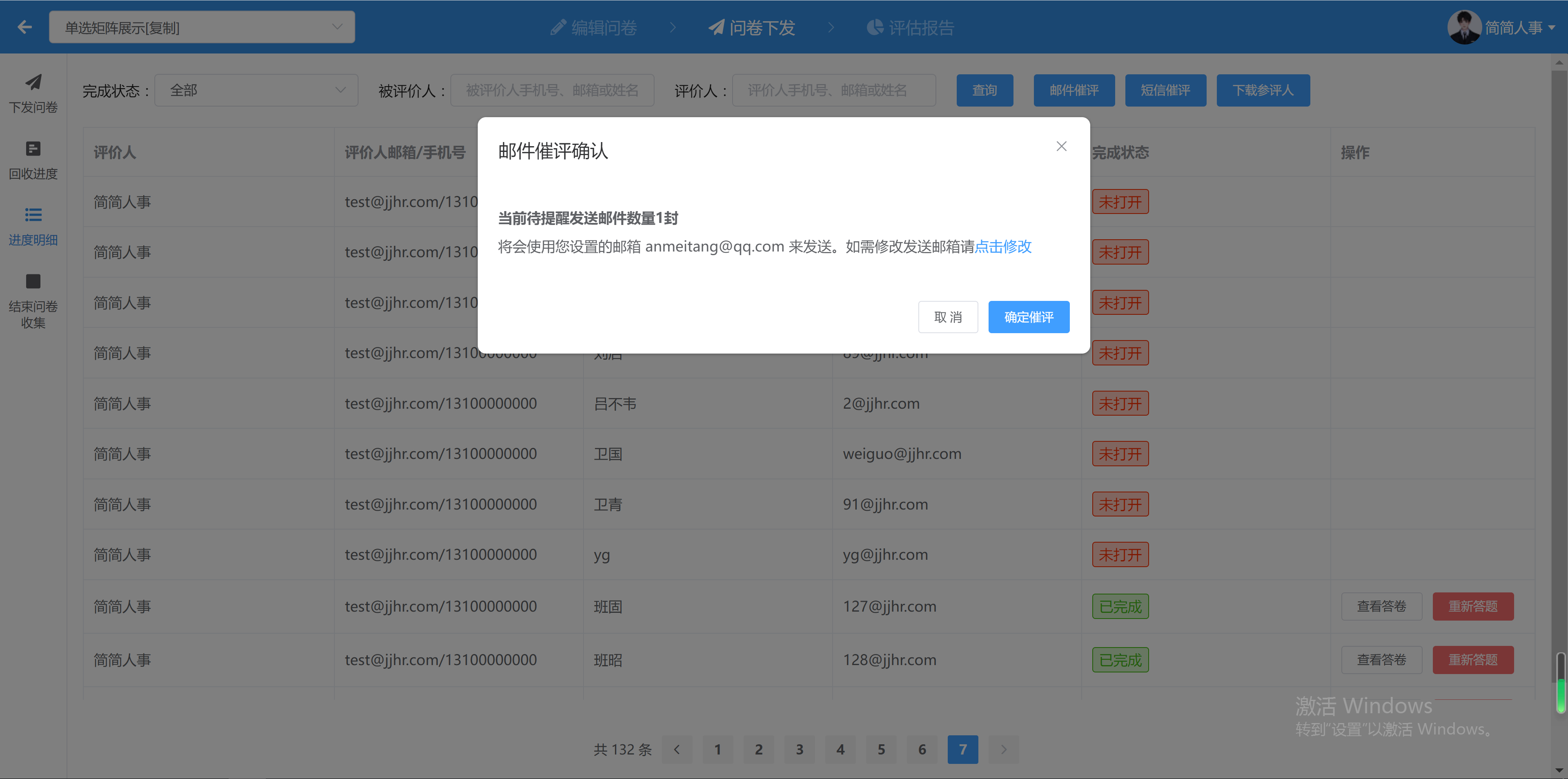
Task: Click 重新答题 for 班固
Action: 1473,607
